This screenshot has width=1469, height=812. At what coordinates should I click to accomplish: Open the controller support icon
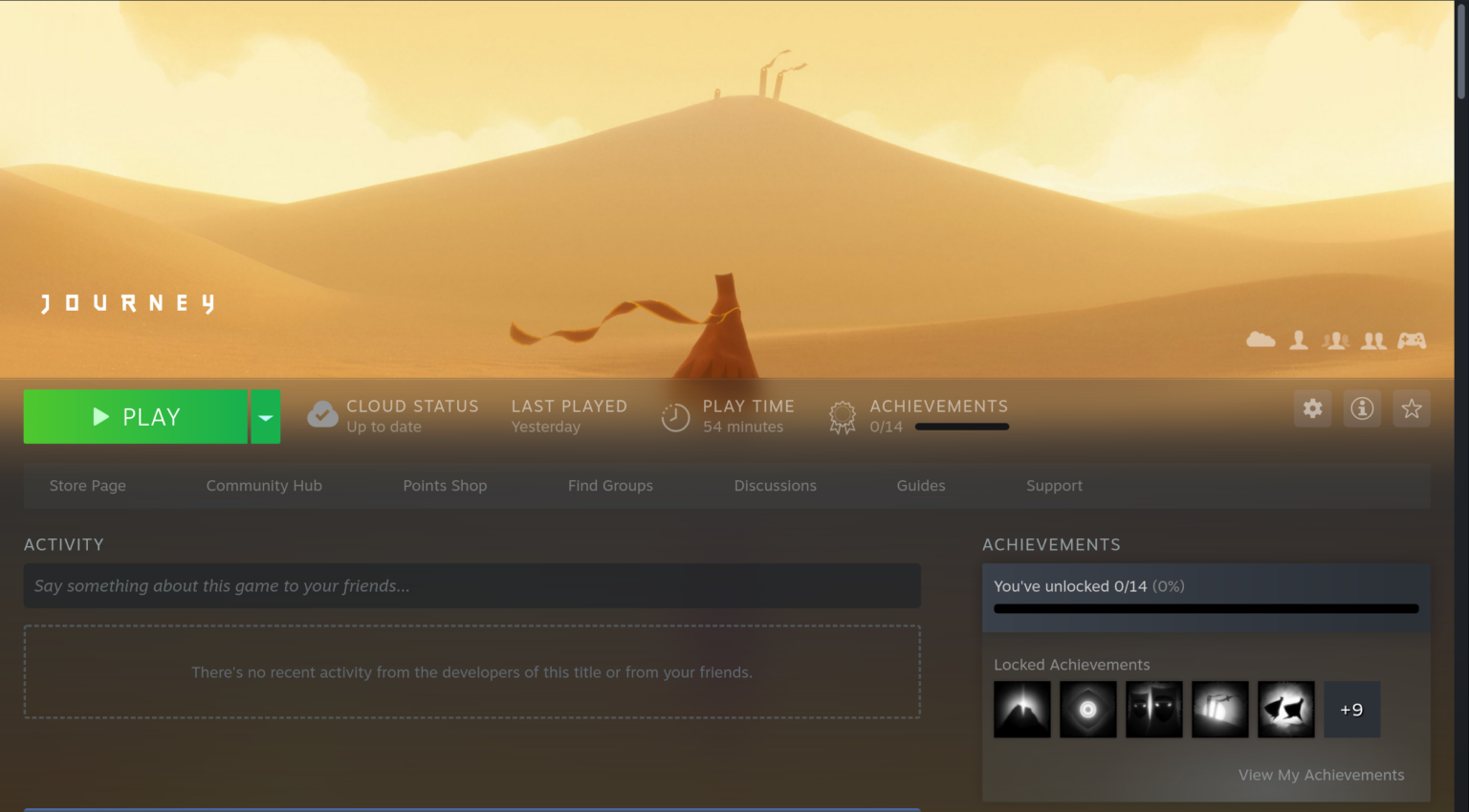tap(1412, 340)
